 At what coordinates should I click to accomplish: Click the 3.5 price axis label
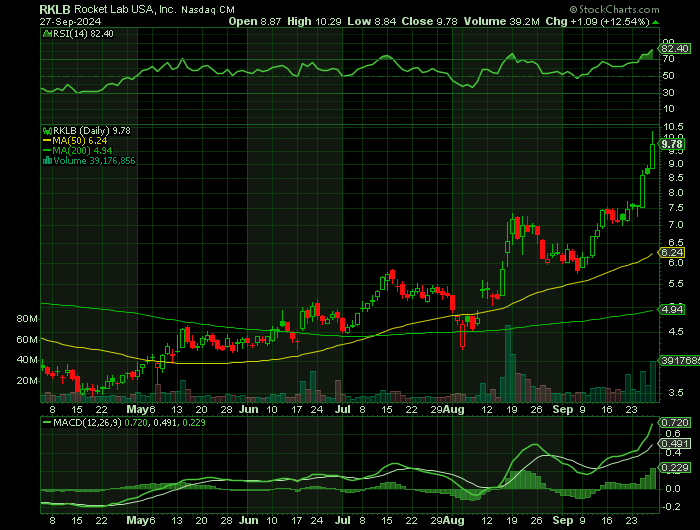click(676, 393)
